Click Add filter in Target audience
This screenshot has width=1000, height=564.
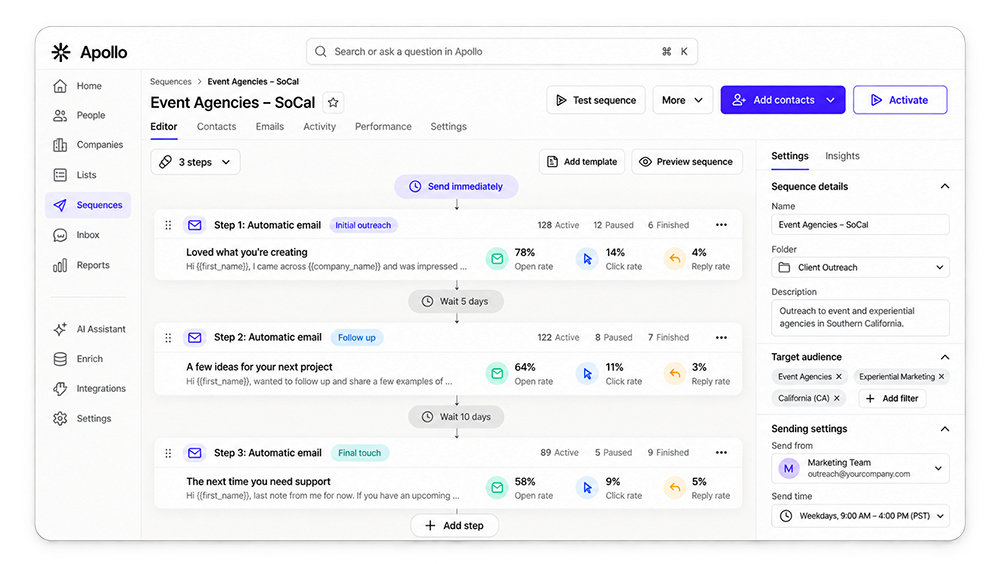[892, 398]
